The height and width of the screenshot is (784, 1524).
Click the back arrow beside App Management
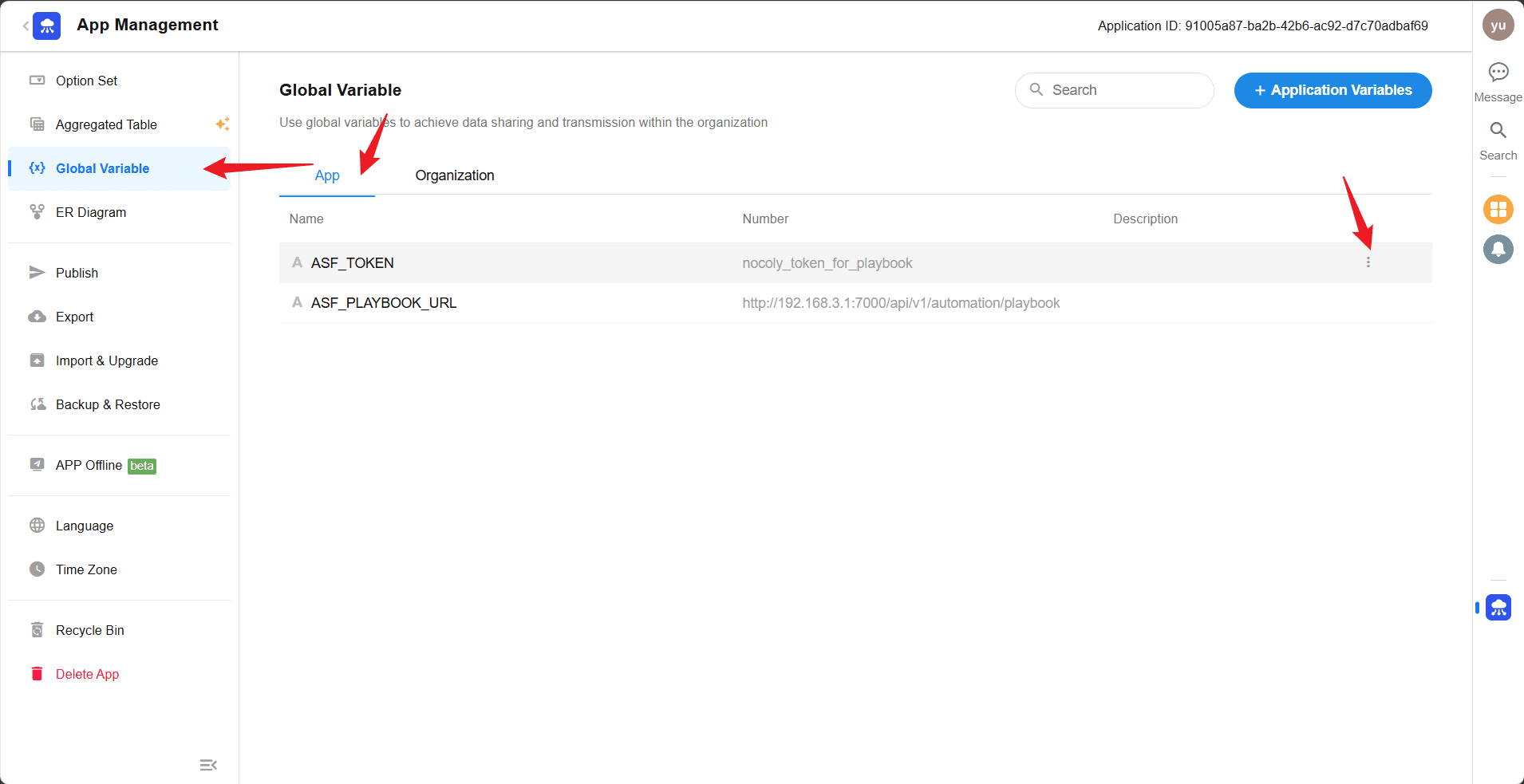(26, 26)
